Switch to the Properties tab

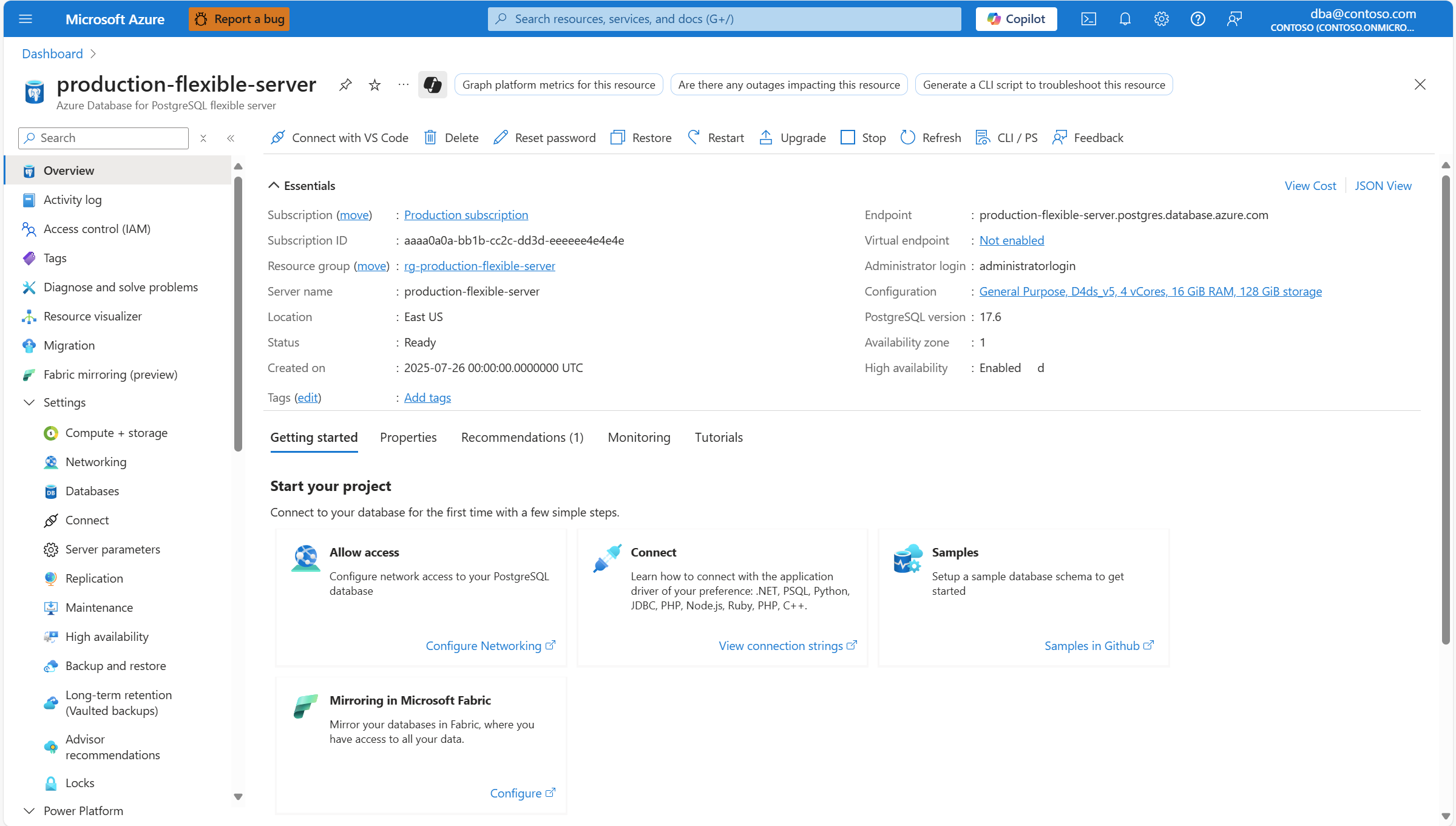click(x=408, y=437)
